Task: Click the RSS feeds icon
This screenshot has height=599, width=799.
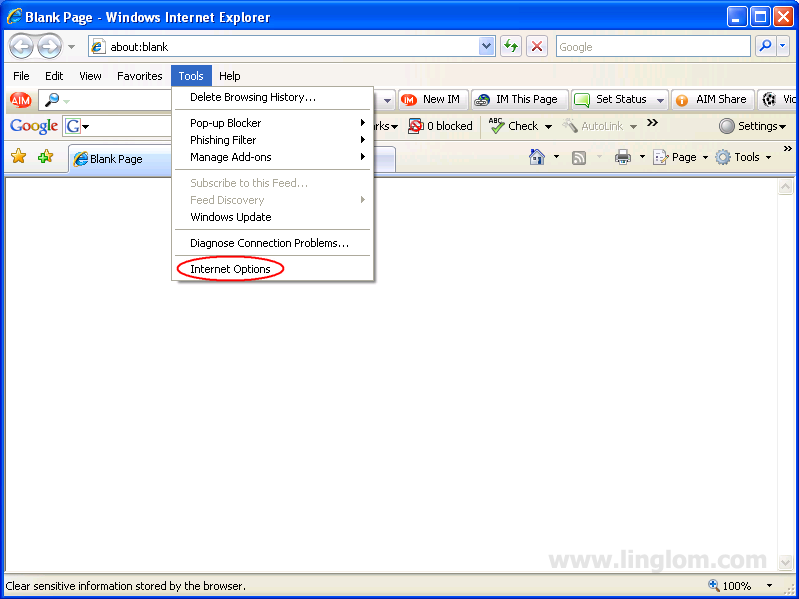Action: 579,157
